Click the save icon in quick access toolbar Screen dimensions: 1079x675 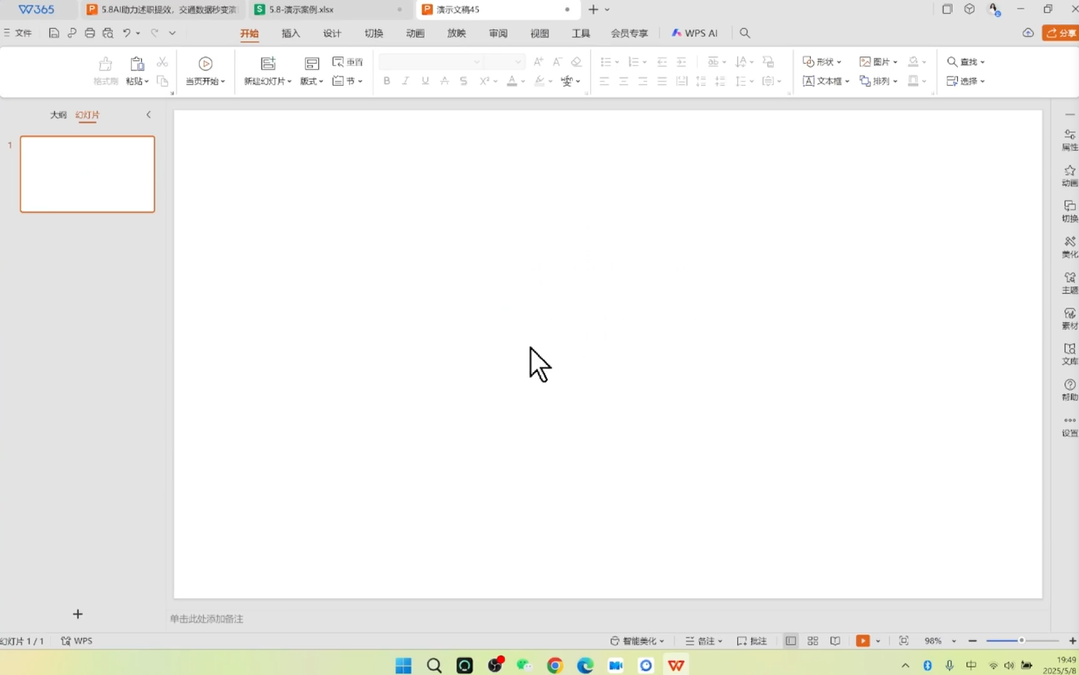pos(54,33)
